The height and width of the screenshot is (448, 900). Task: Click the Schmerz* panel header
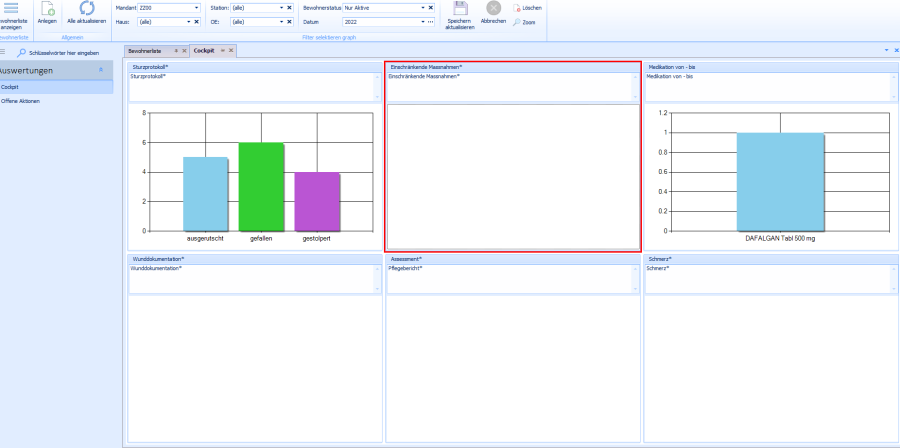tap(771, 259)
